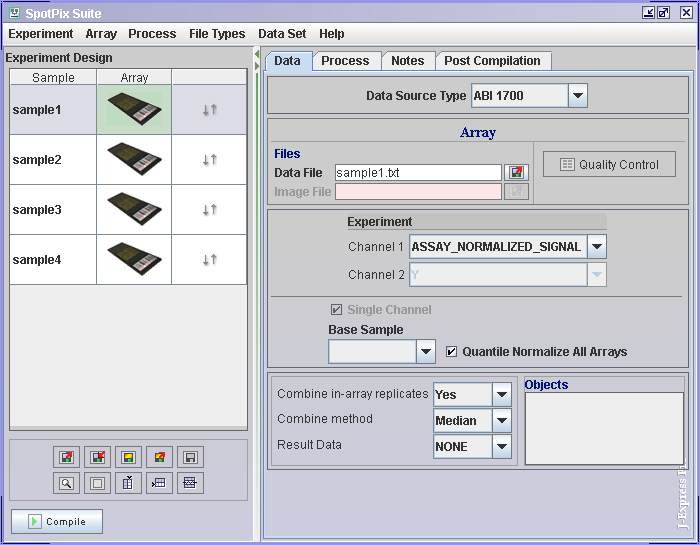Open the Result Data dropdown
Image resolution: width=700 pixels, height=545 pixels.
pos(502,446)
